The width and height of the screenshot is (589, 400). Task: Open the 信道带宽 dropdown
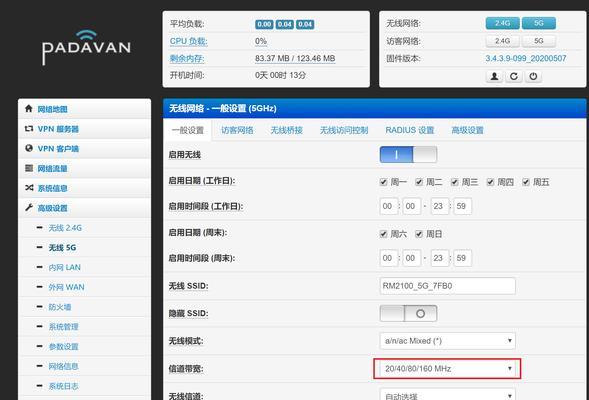[447, 368]
